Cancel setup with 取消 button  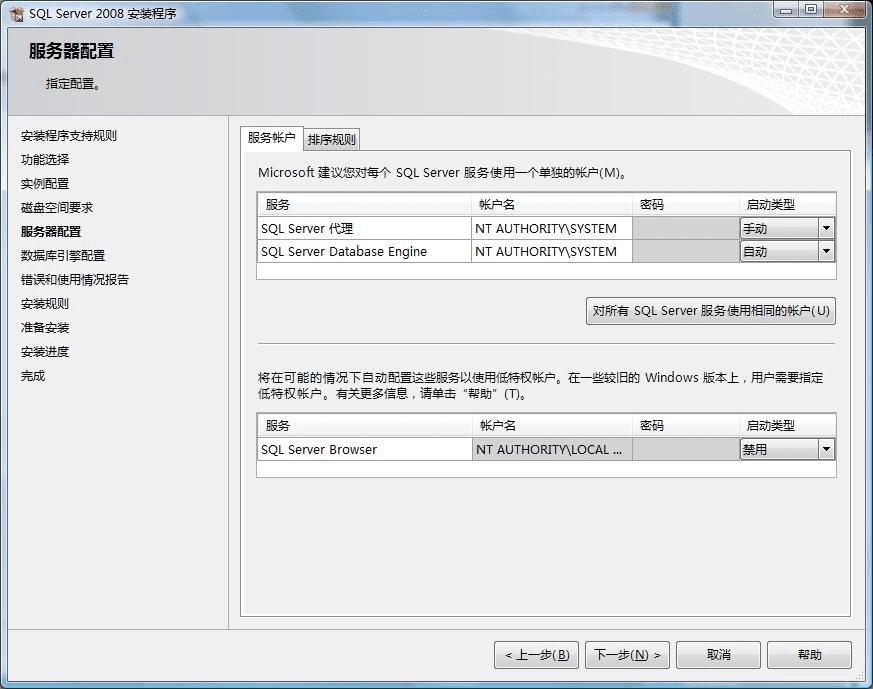click(718, 654)
